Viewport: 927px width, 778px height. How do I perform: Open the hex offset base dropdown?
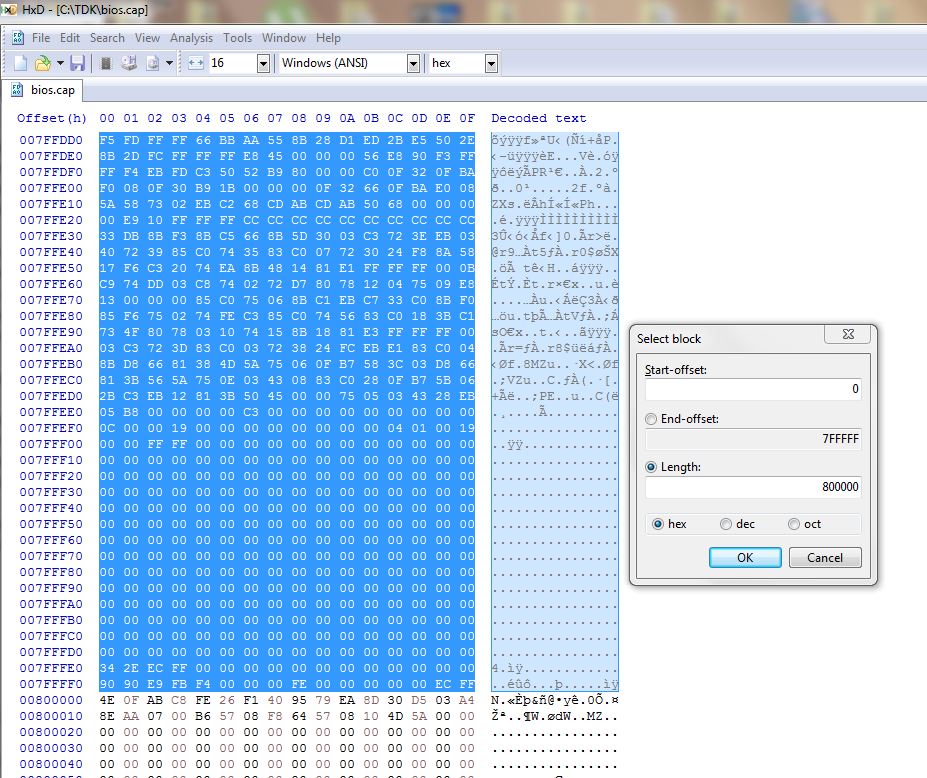(491, 63)
